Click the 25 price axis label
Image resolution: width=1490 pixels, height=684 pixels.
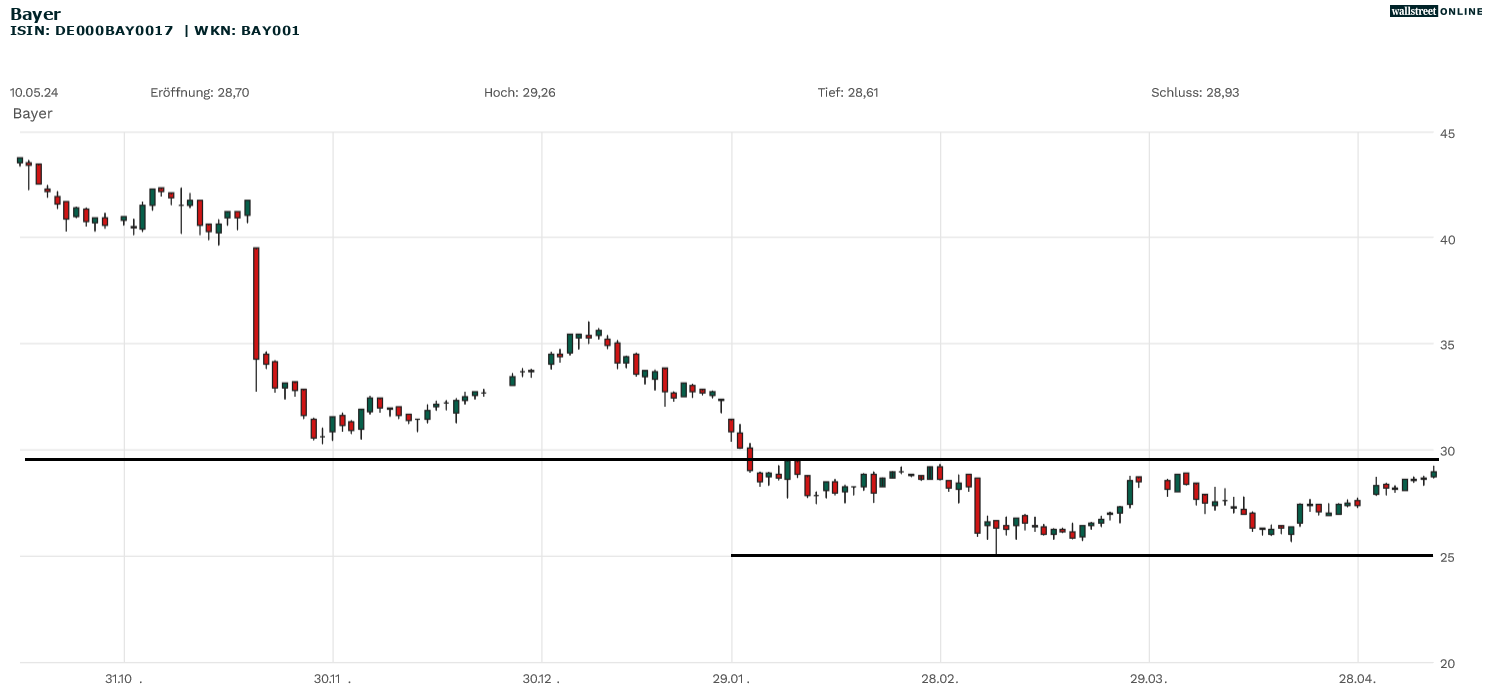1447,557
